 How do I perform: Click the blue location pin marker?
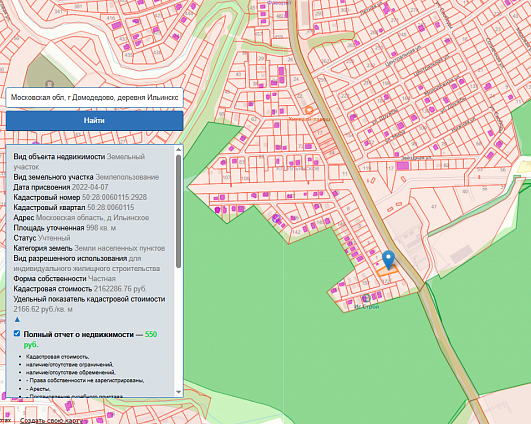[x=388, y=259]
